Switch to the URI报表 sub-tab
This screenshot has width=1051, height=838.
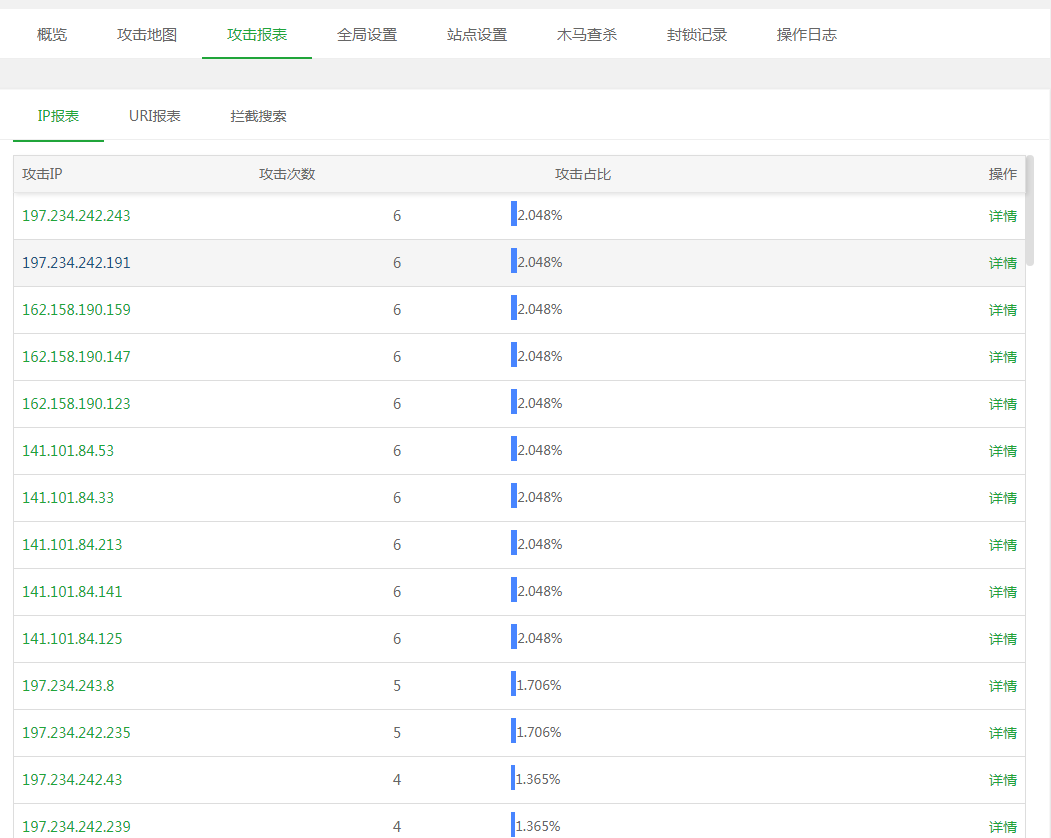[155, 116]
